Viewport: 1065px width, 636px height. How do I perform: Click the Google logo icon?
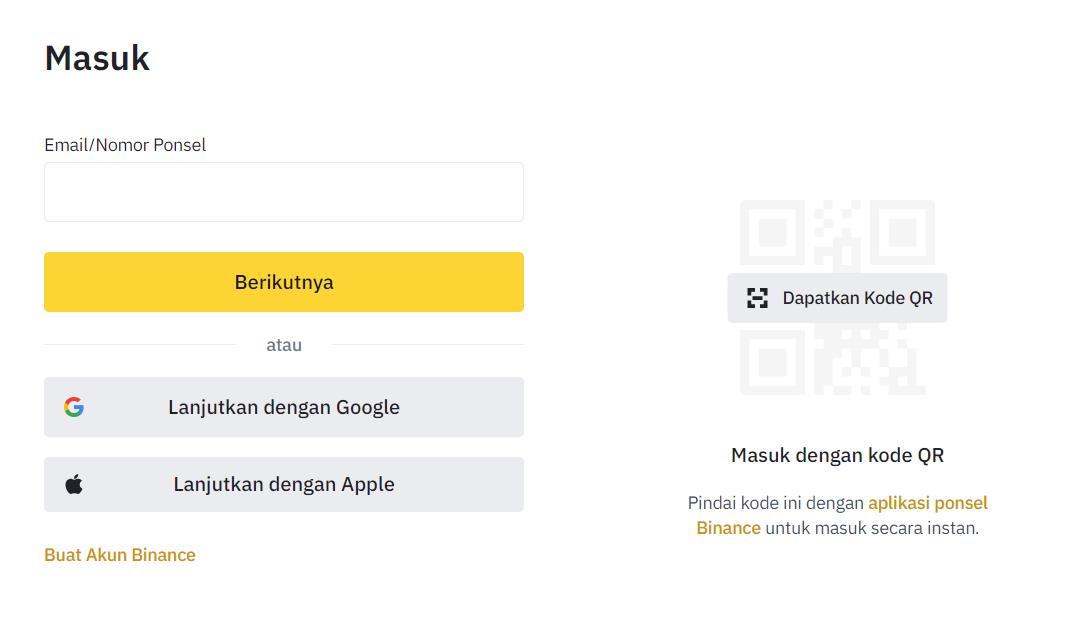point(74,407)
